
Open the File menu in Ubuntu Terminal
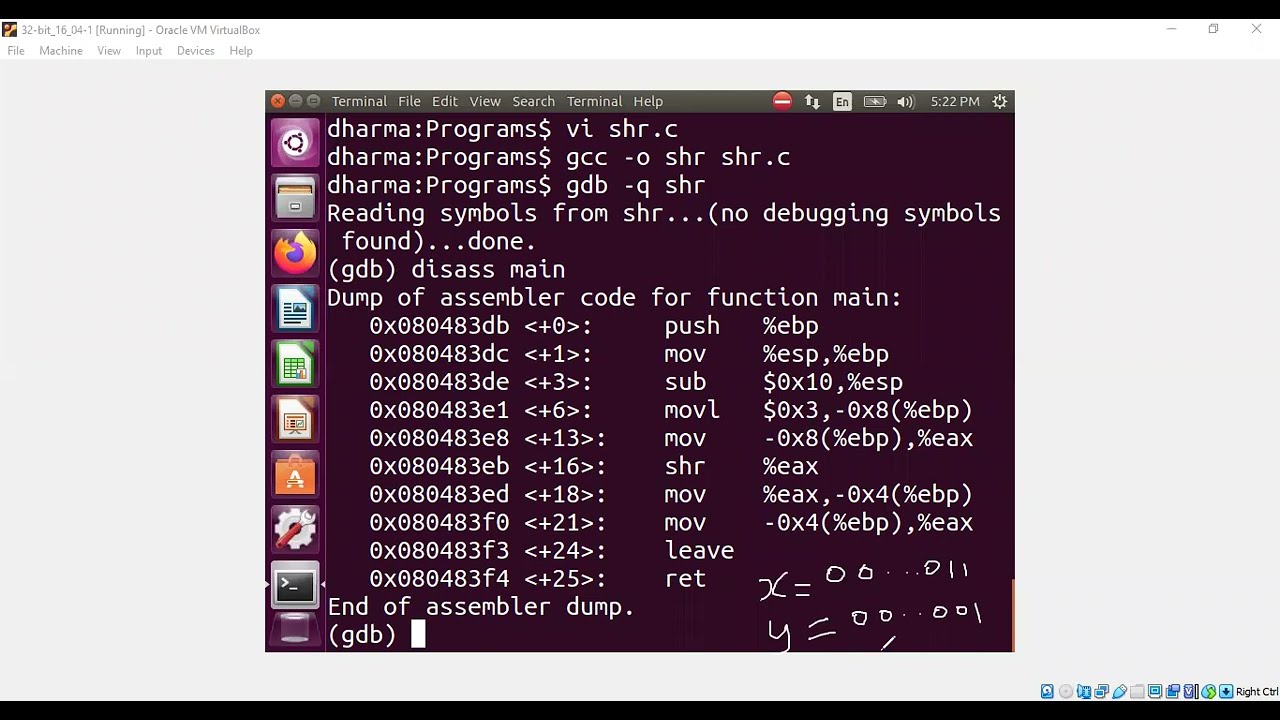(409, 101)
